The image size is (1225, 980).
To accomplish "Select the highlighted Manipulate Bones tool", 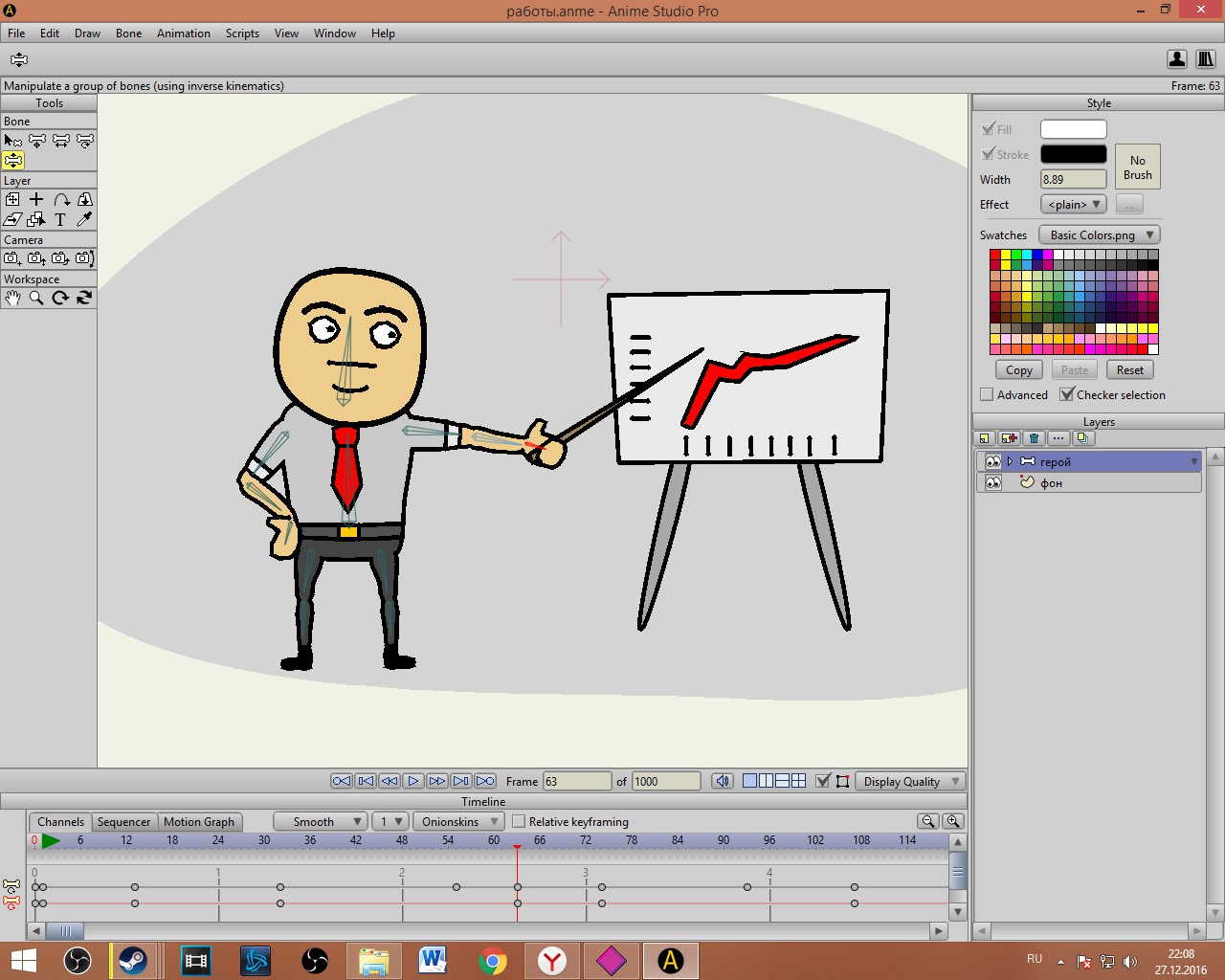I will pos(12,161).
